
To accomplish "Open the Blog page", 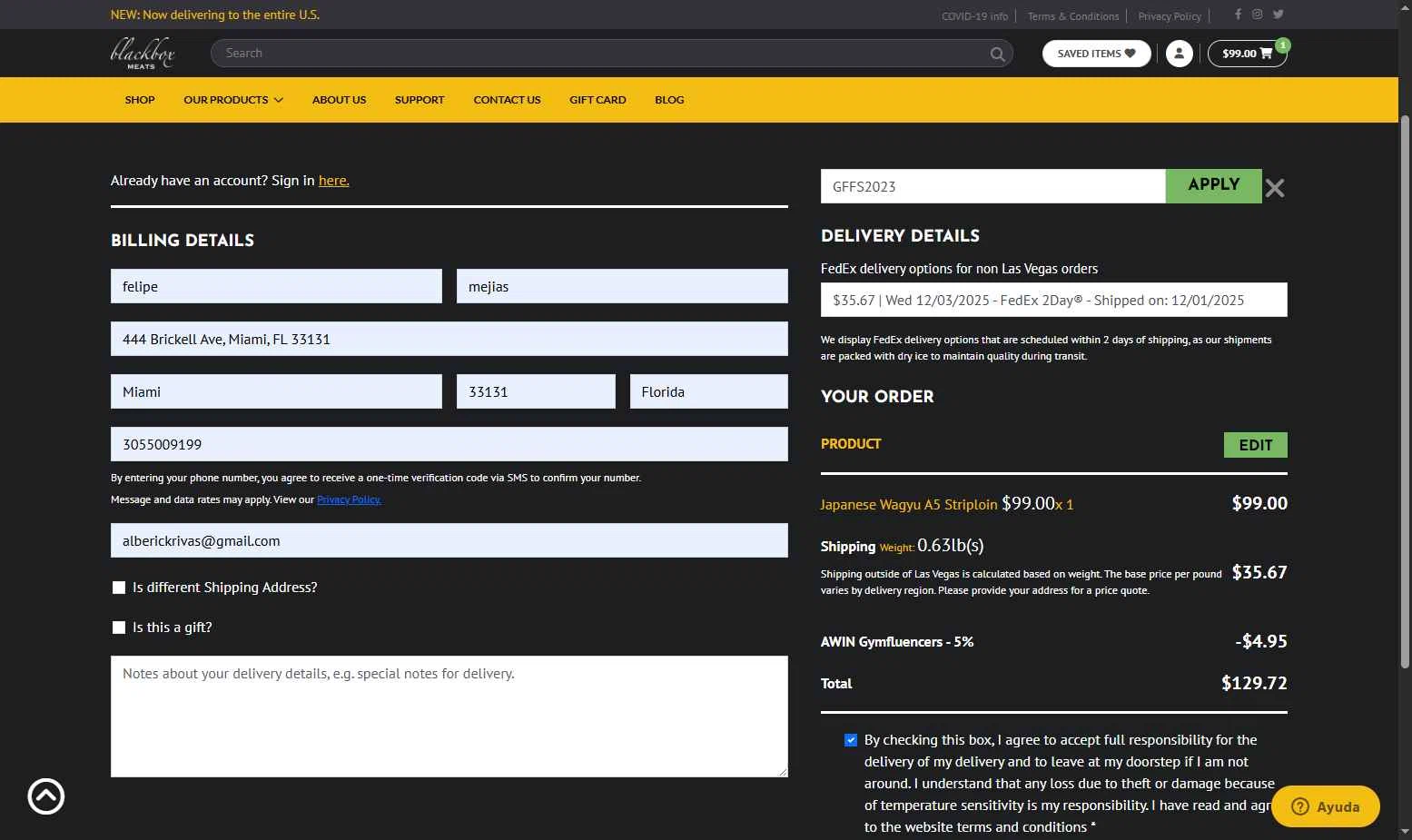I will click(x=669, y=100).
